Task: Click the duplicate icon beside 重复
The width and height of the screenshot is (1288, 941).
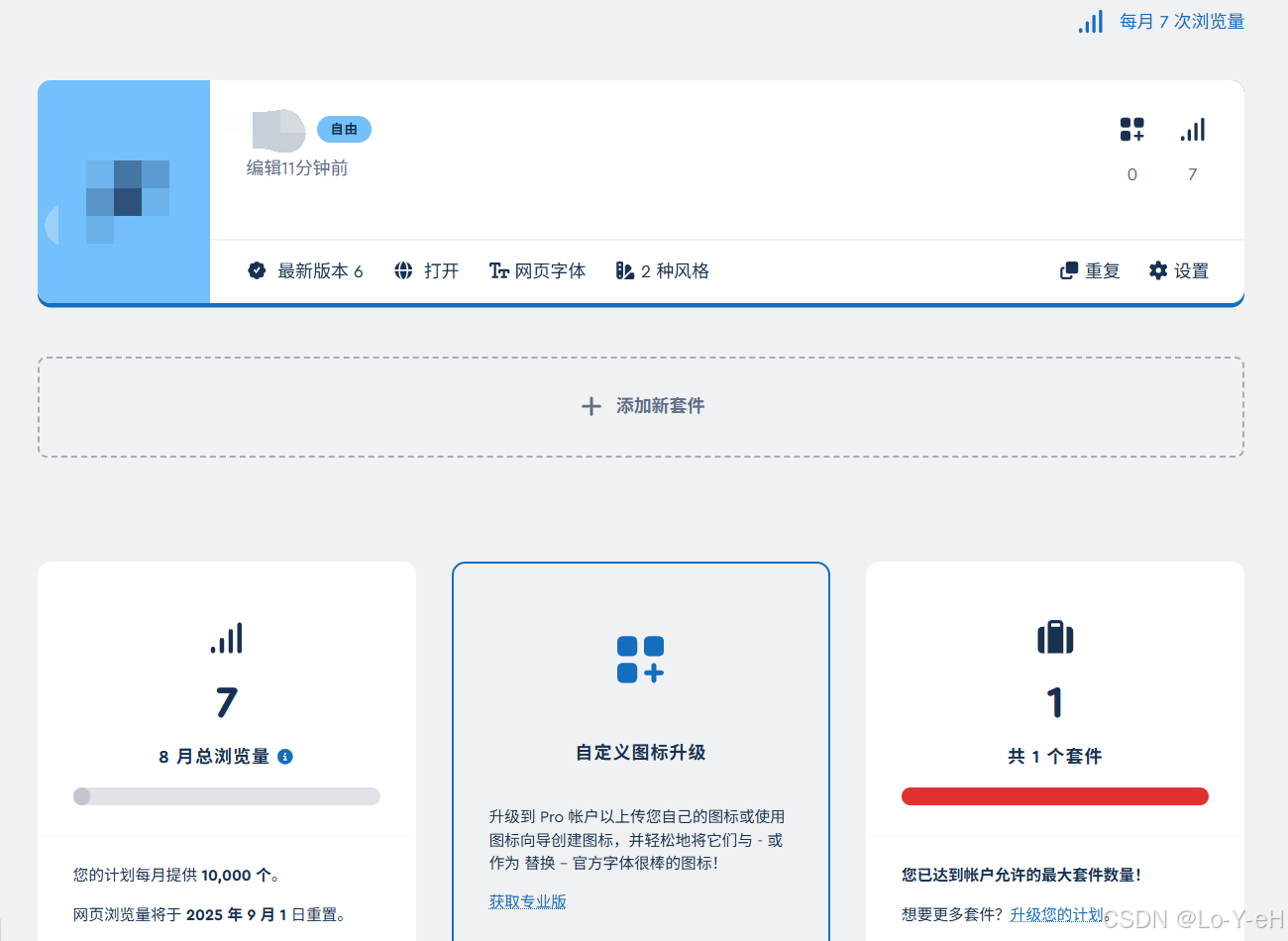Action: coord(1069,270)
